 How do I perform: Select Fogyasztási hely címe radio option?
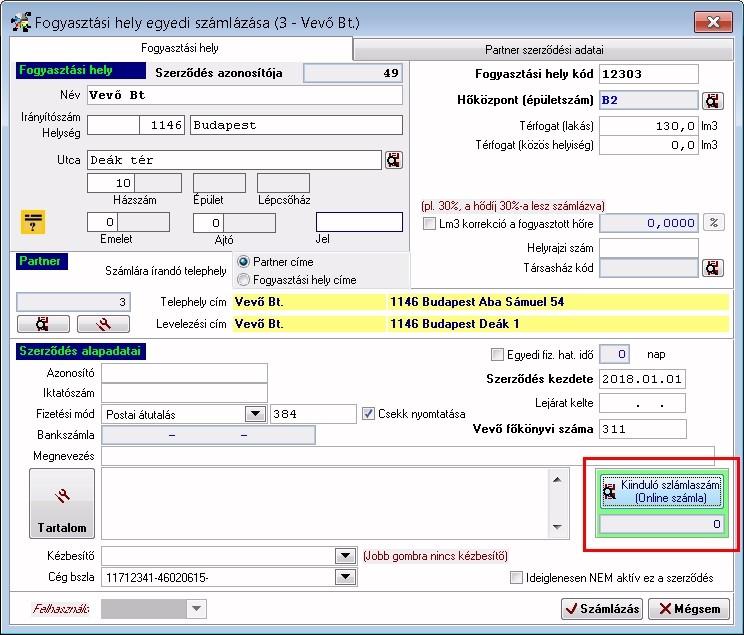tap(243, 280)
